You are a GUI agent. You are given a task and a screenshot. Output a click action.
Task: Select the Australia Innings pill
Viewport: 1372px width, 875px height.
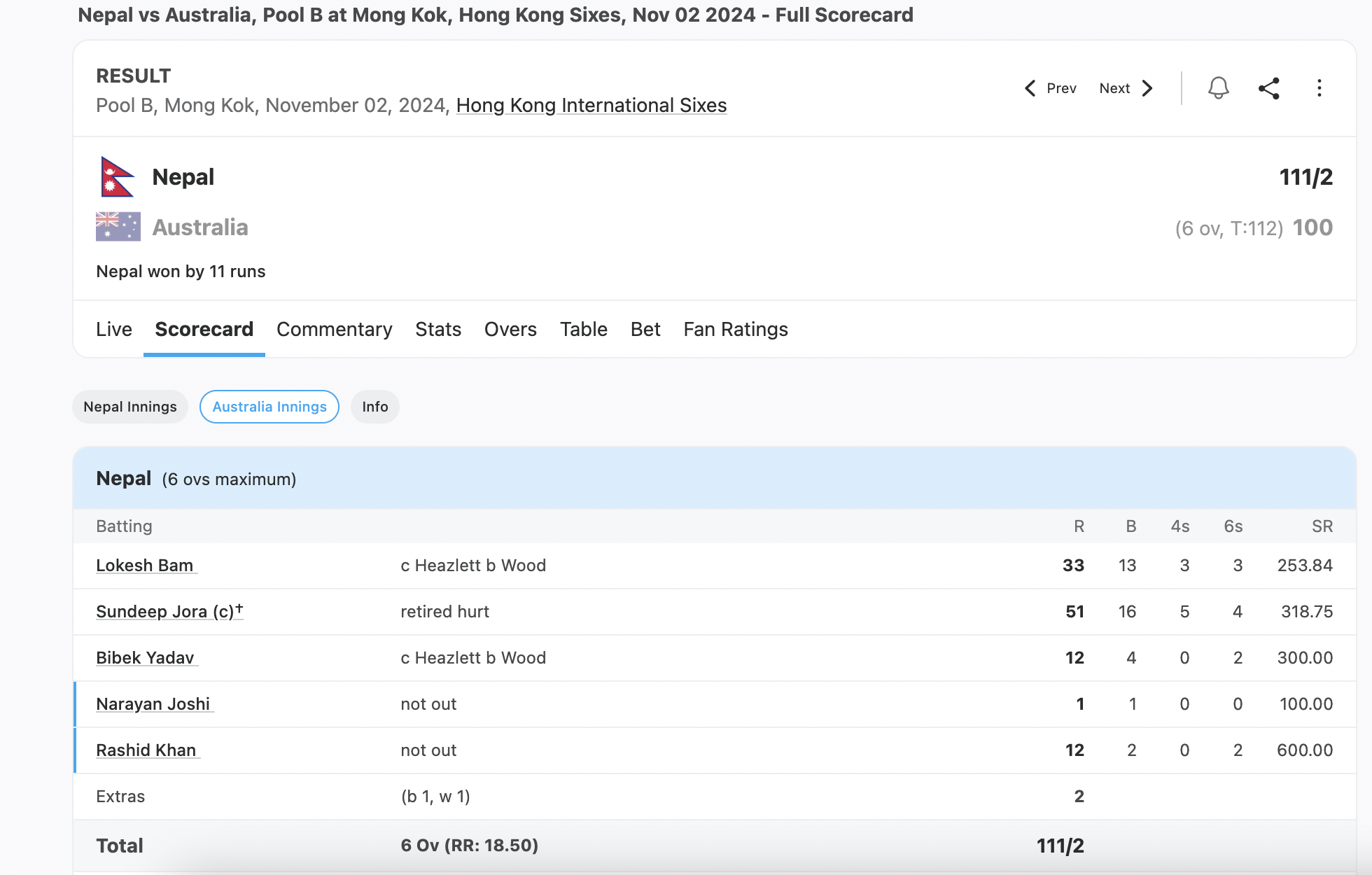tap(269, 407)
